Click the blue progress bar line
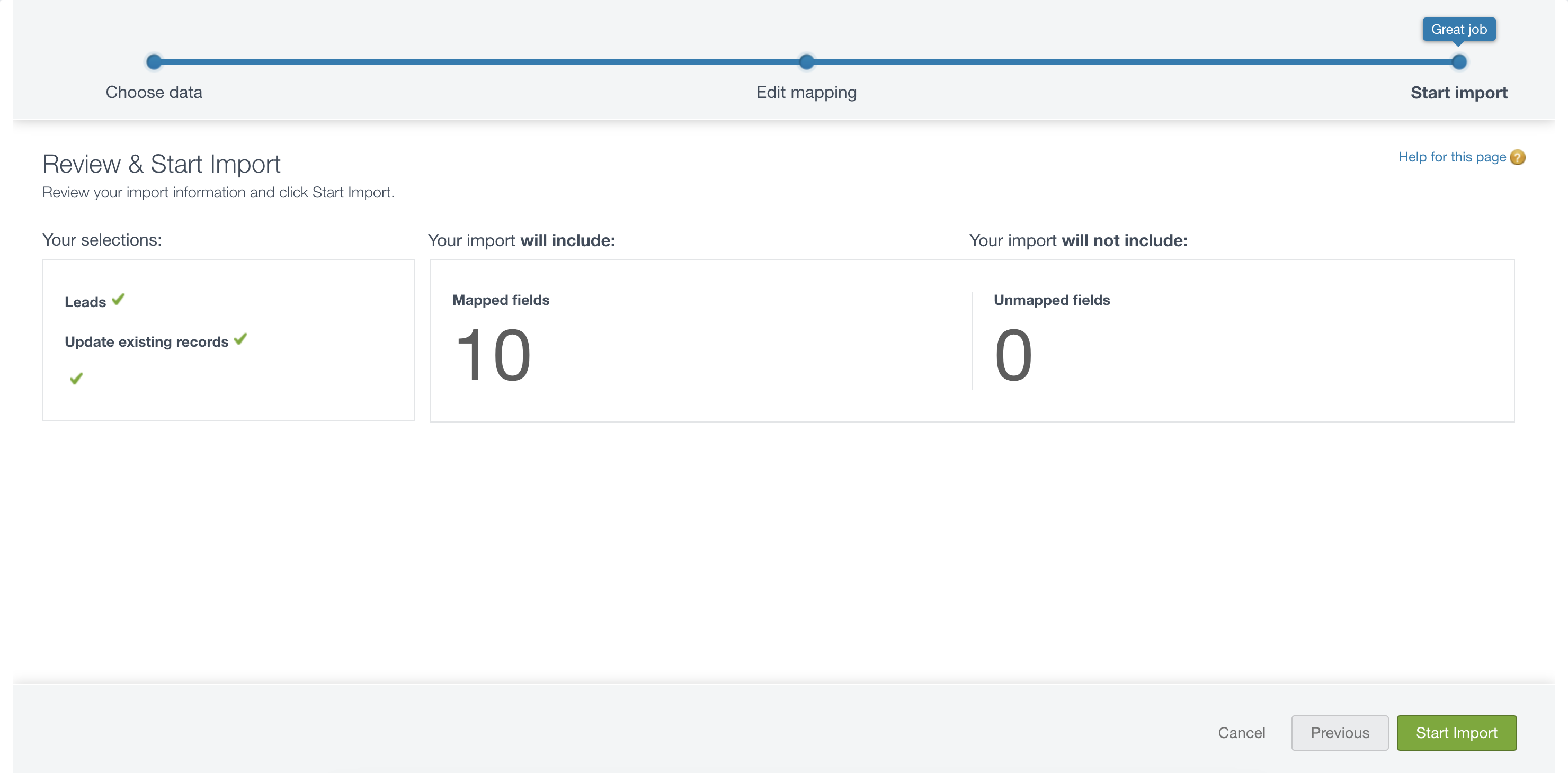This screenshot has width=1568, height=773. [x=481, y=61]
